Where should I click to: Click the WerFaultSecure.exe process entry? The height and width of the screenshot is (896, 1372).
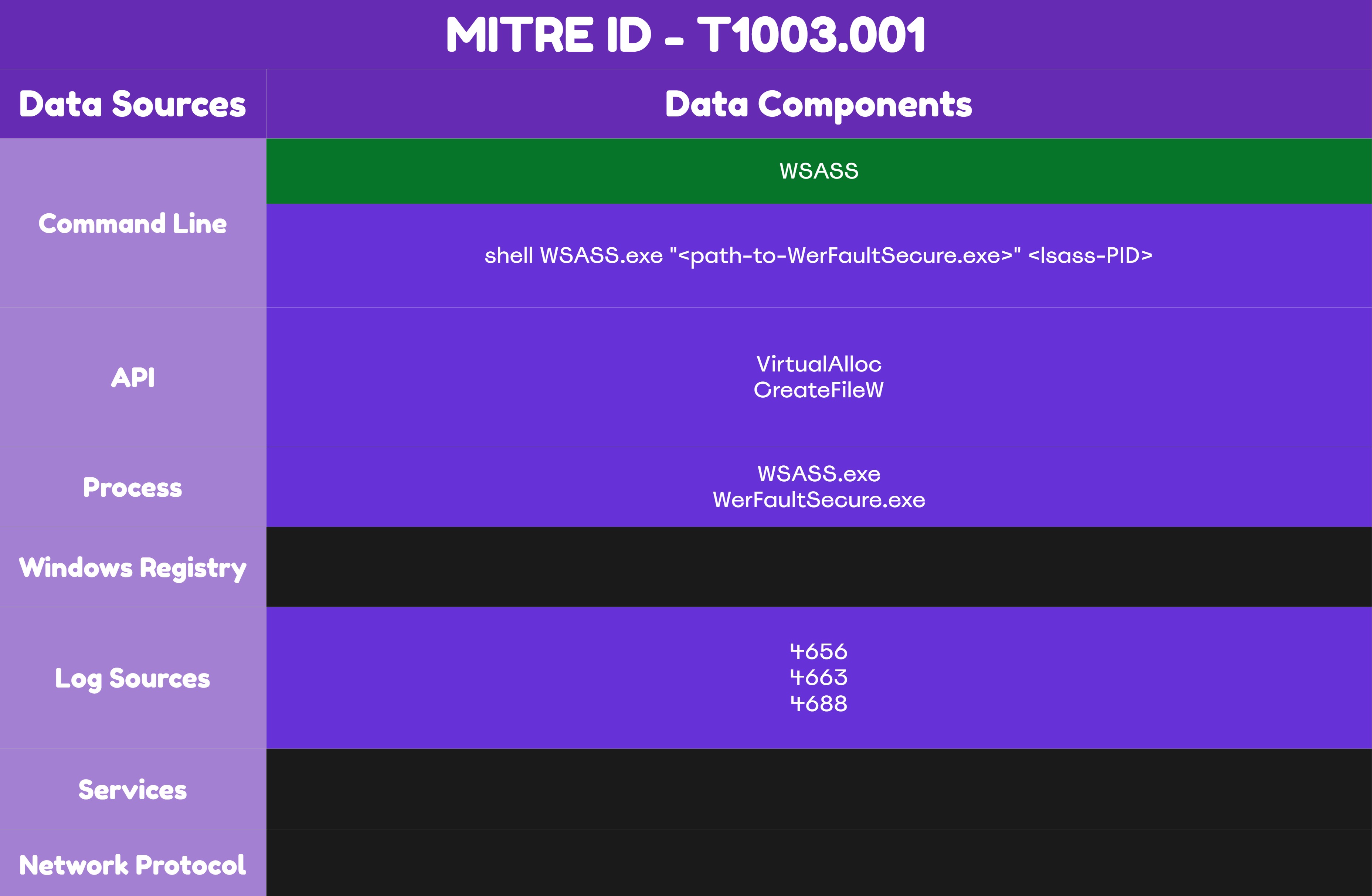tap(819, 500)
